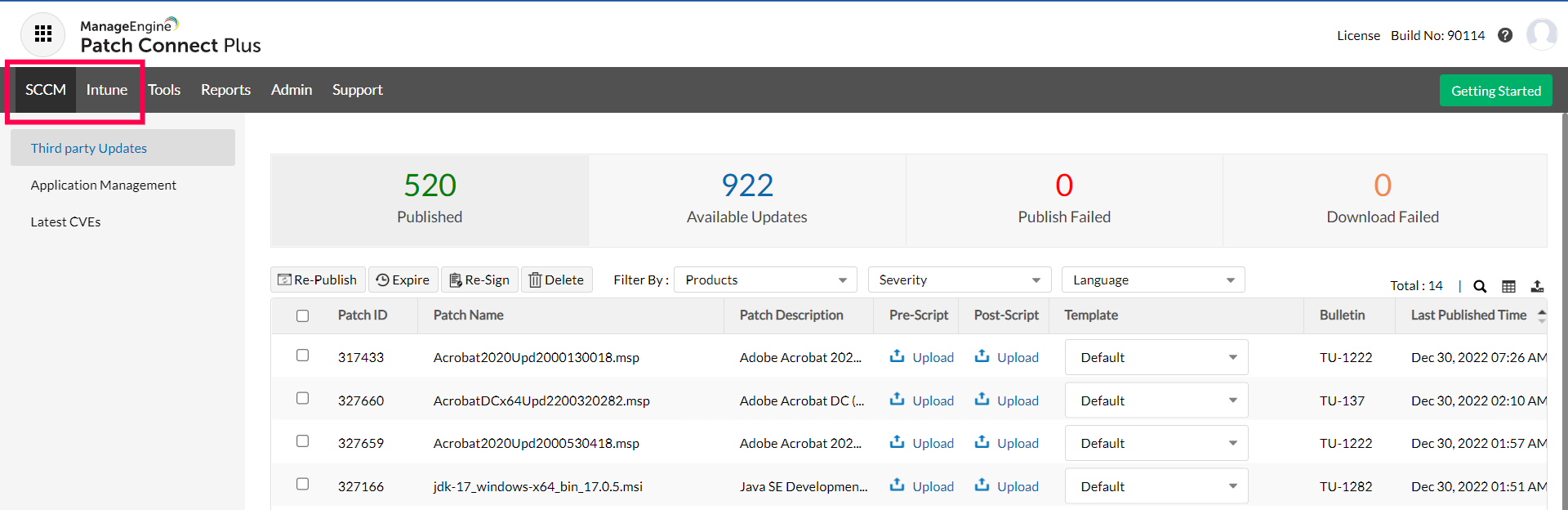Sort by Last Published Time arrow
Viewport: 1568px width, 510px height.
point(1541,315)
